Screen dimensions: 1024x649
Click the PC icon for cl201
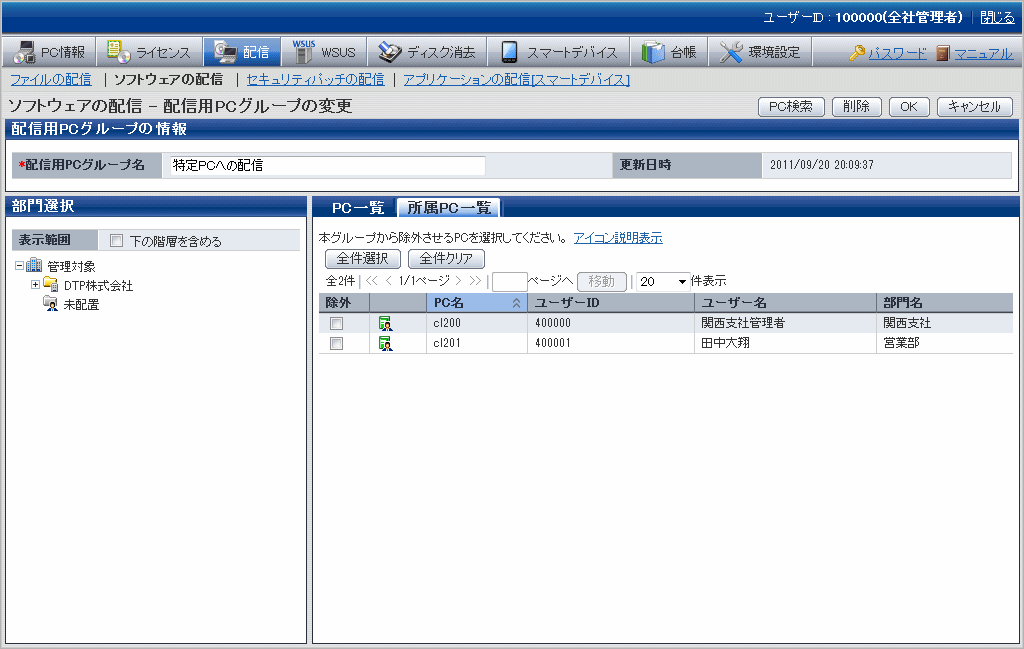(386, 343)
